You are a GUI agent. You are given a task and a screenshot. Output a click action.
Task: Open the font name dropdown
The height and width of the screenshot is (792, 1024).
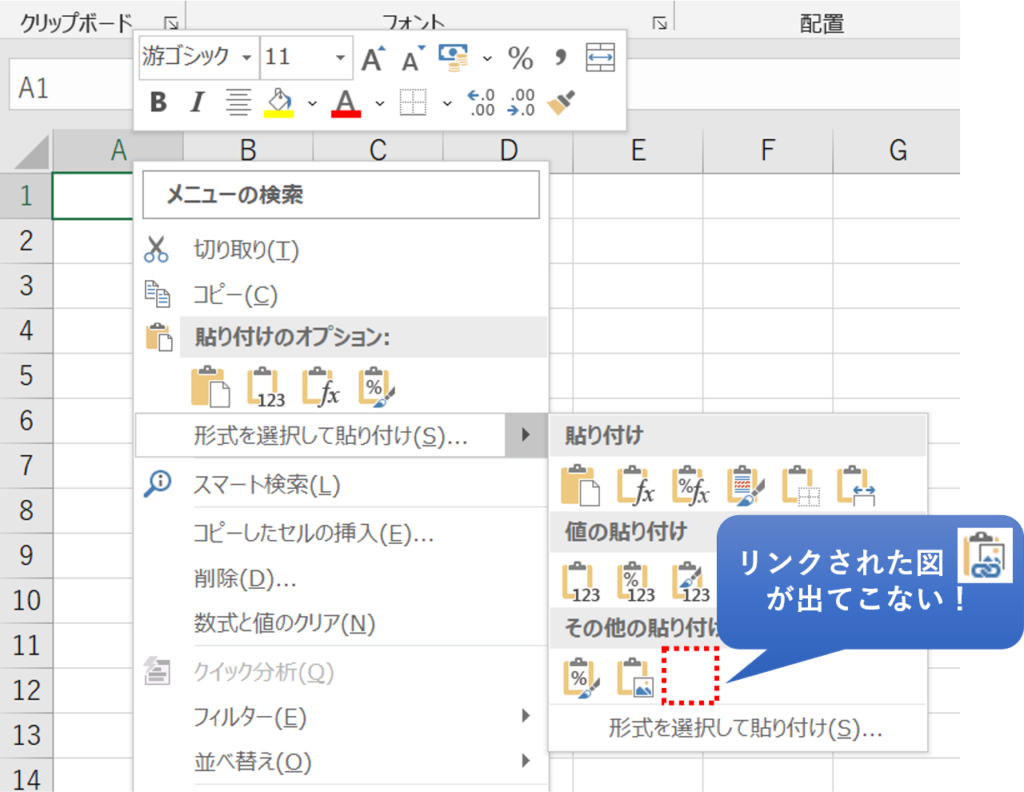click(x=247, y=59)
